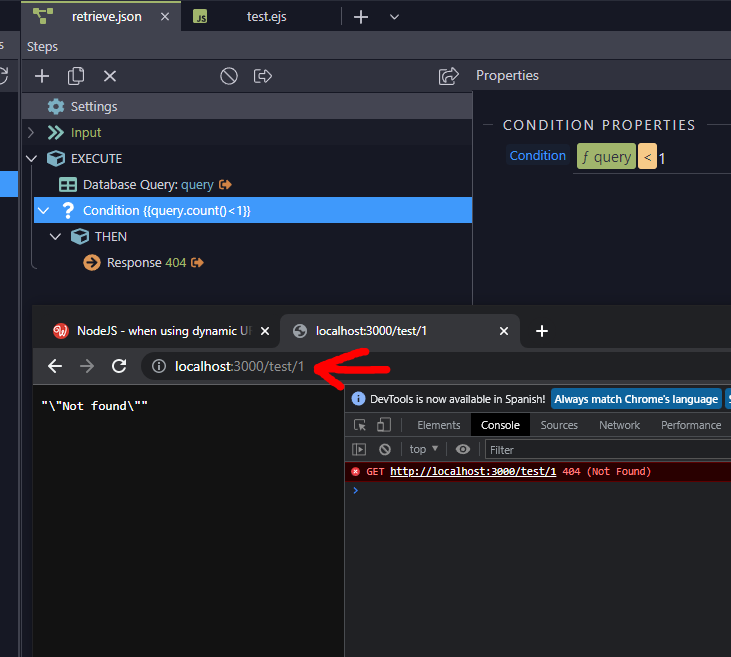Click the green query expression chip
The height and width of the screenshot is (657, 731).
click(606, 156)
